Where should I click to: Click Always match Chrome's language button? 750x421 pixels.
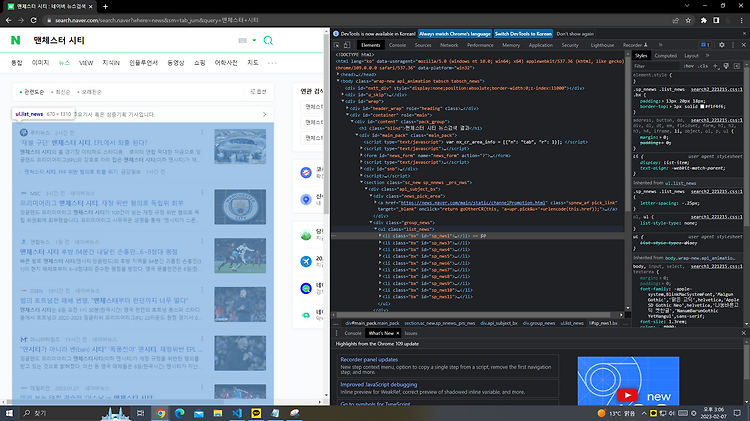(x=455, y=33)
